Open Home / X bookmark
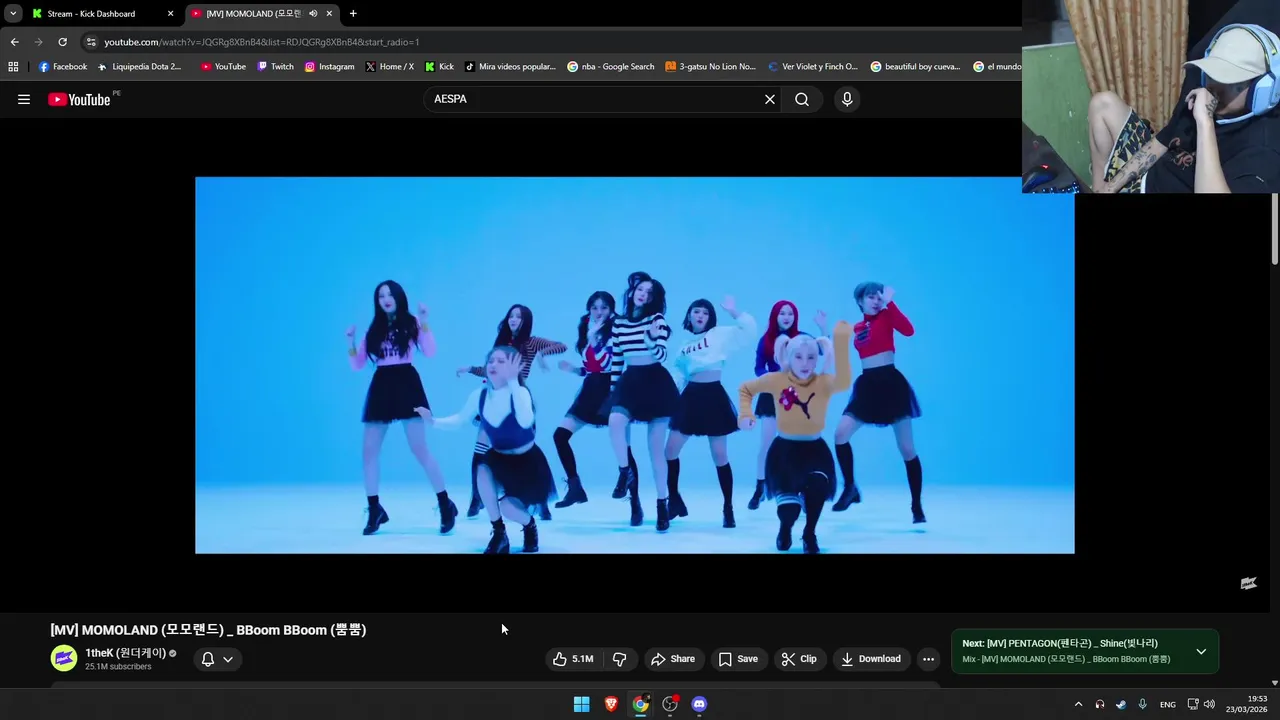 pos(390,67)
